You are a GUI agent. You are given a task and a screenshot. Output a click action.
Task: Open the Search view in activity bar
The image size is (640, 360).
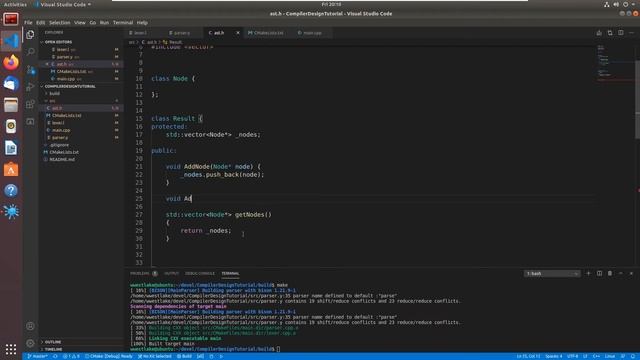[30, 51]
